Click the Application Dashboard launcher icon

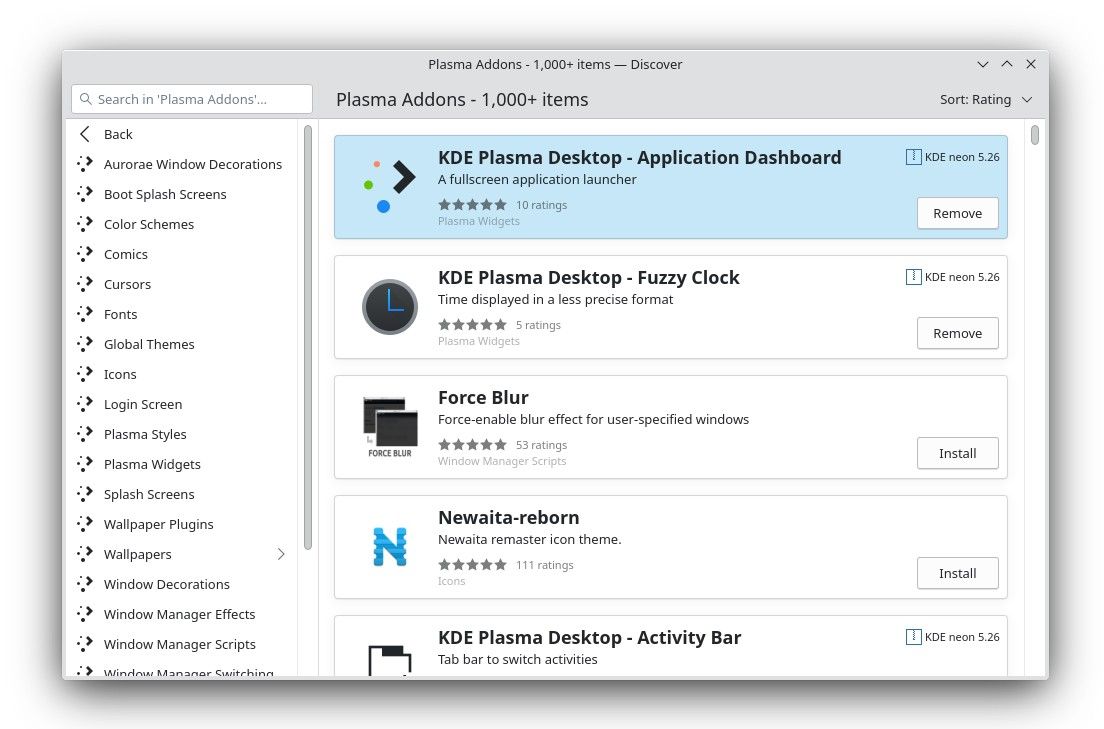[389, 186]
